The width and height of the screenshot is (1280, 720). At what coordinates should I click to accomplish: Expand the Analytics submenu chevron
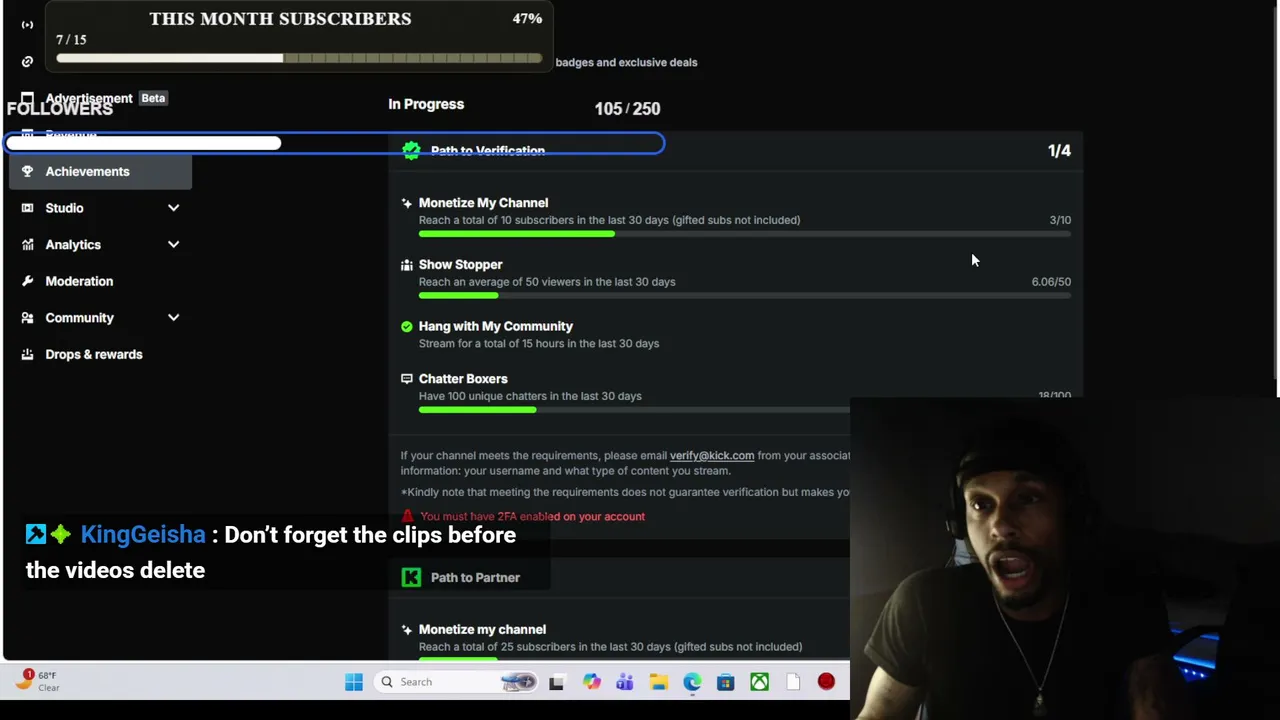(x=173, y=244)
